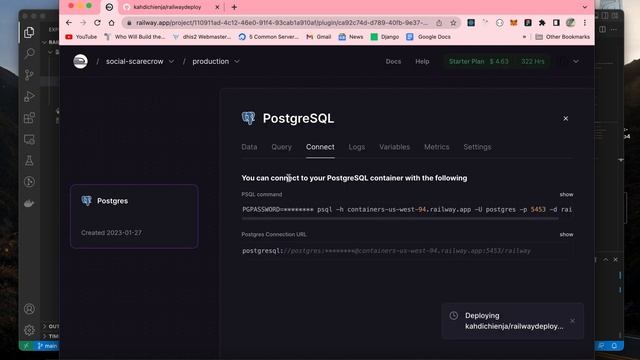640x360 pixels.
Task: Switch to the Settings tab
Action: point(477,147)
